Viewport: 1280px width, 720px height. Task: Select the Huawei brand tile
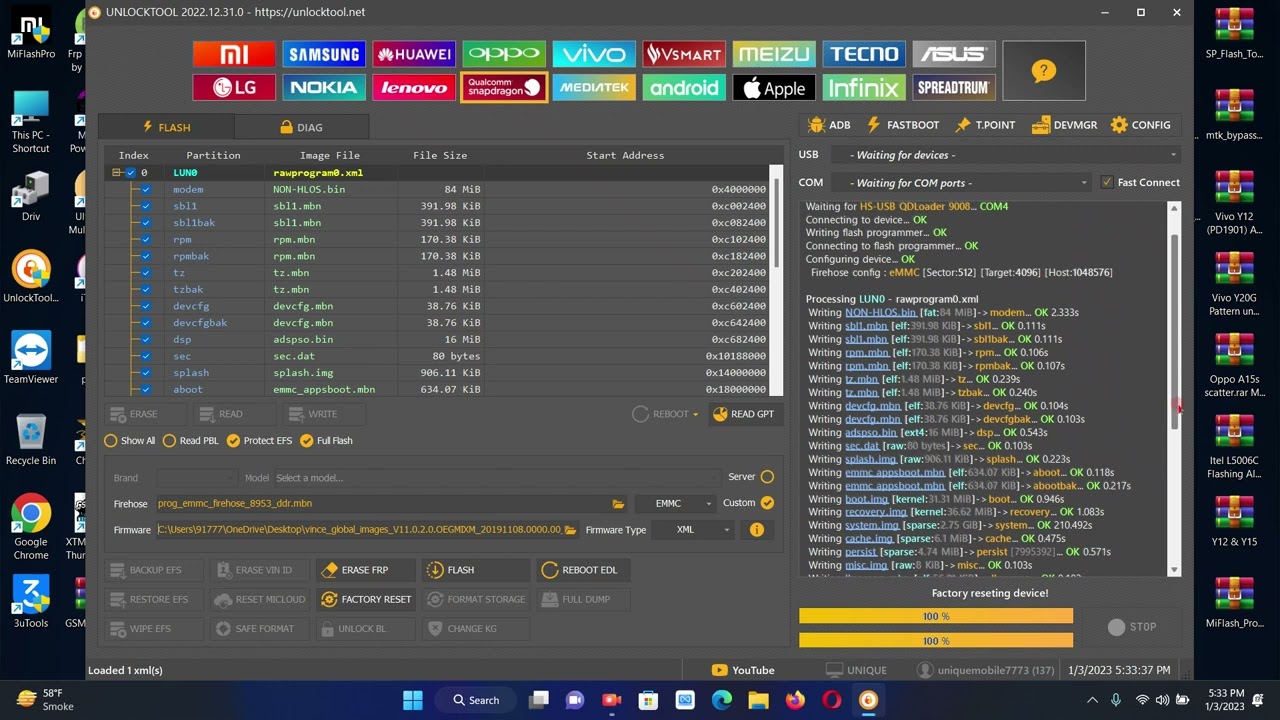tap(414, 54)
